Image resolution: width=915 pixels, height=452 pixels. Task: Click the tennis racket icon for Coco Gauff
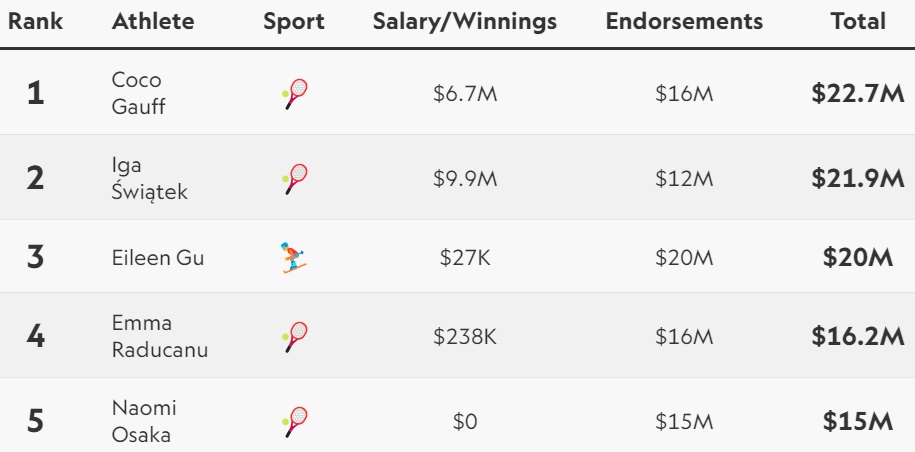tap(295, 94)
